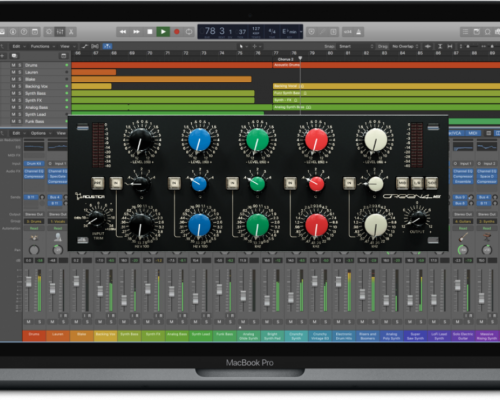Toggle the blue Catch playhead button

pyautogui.click(x=107, y=46)
